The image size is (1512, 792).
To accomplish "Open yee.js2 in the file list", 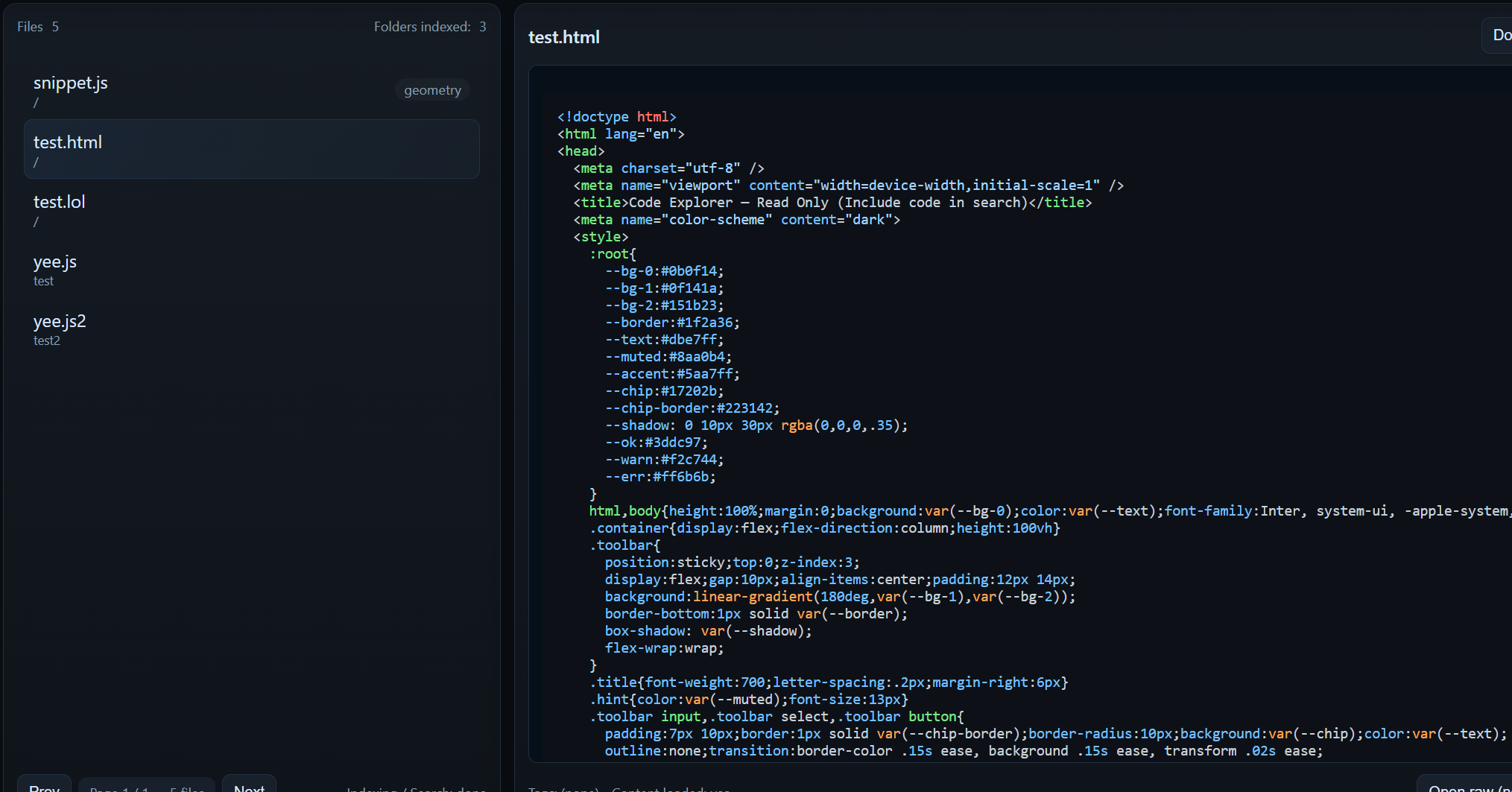I will click(x=251, y=329).
